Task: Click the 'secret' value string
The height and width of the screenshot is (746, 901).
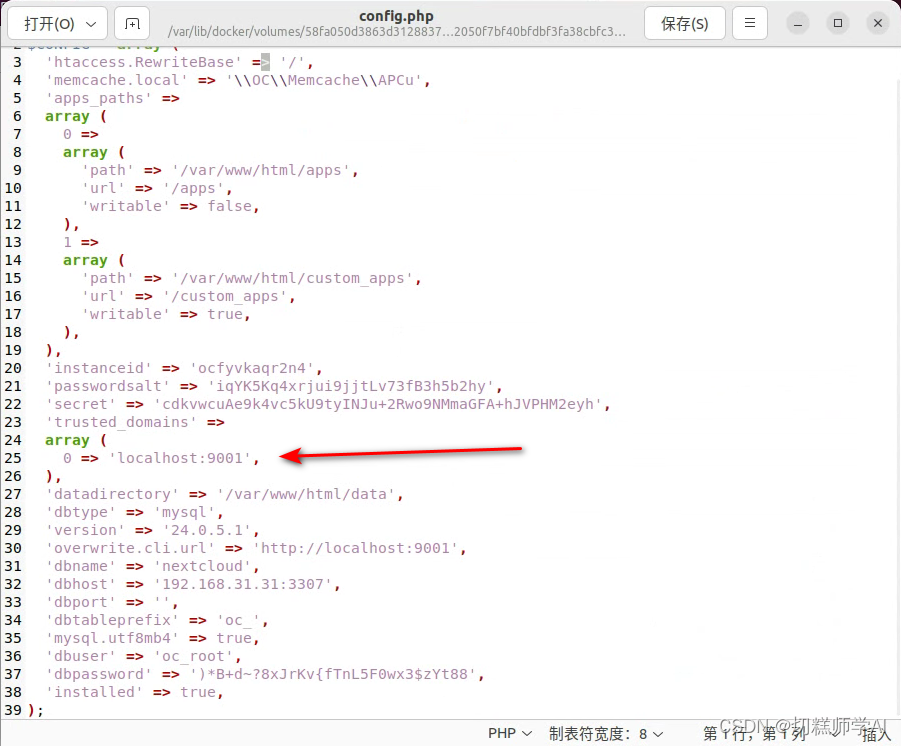Action: 378,405
